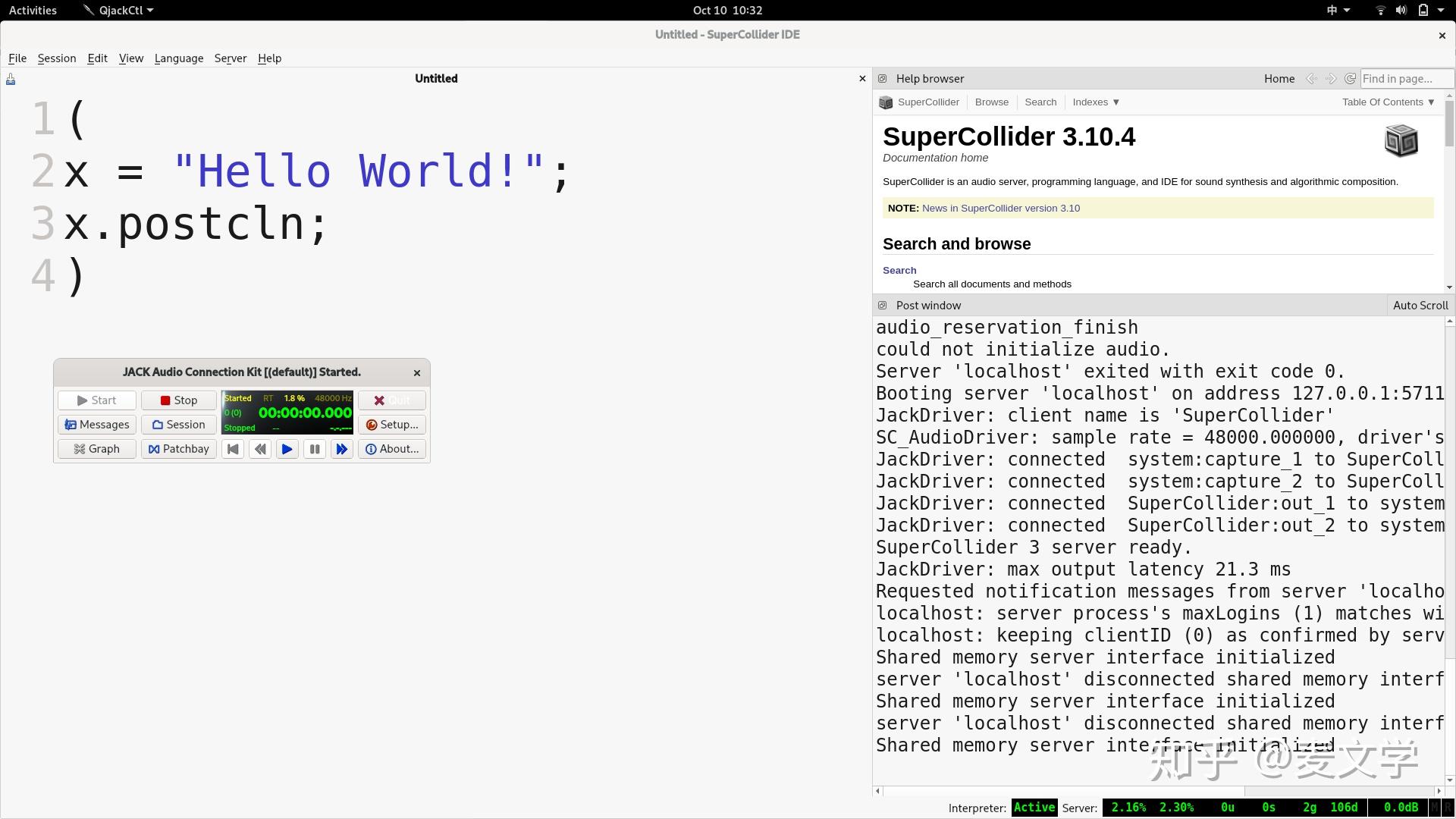Open the QjackCtl menu in the top bar
1456x819 pixels.
click(118, 10)
